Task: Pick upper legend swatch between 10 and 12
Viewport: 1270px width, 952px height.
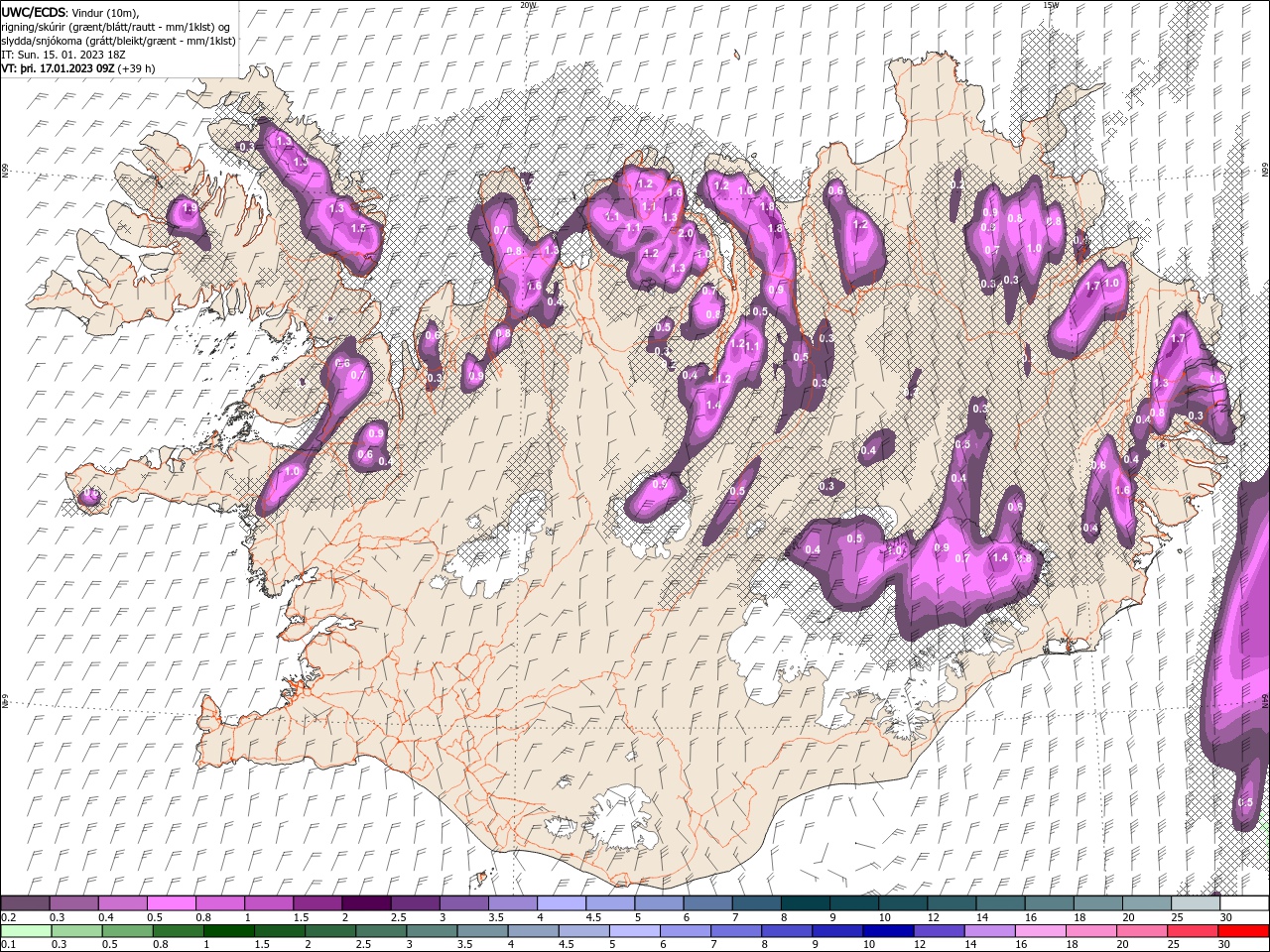Action: (x=903, y=902)
